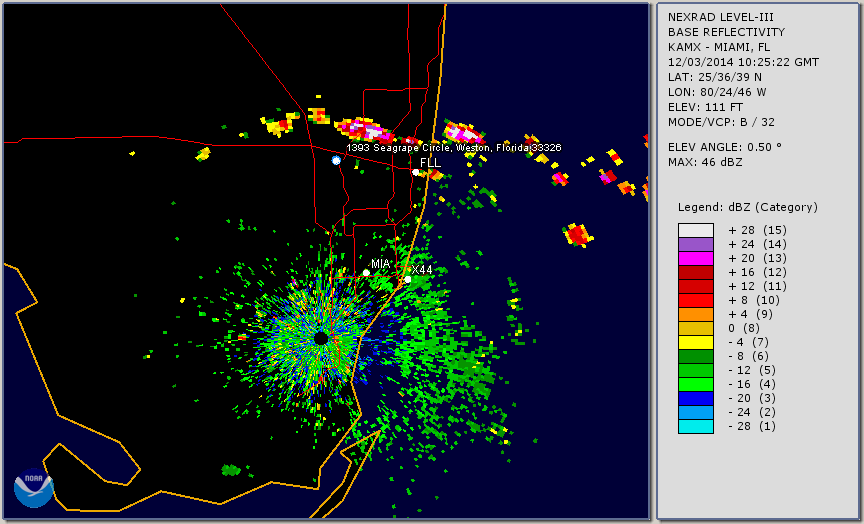Viewport: 864px width, 524px height.
Task: Select the +4 dBZ orange swatch
Action: click(x=695, y=315)
